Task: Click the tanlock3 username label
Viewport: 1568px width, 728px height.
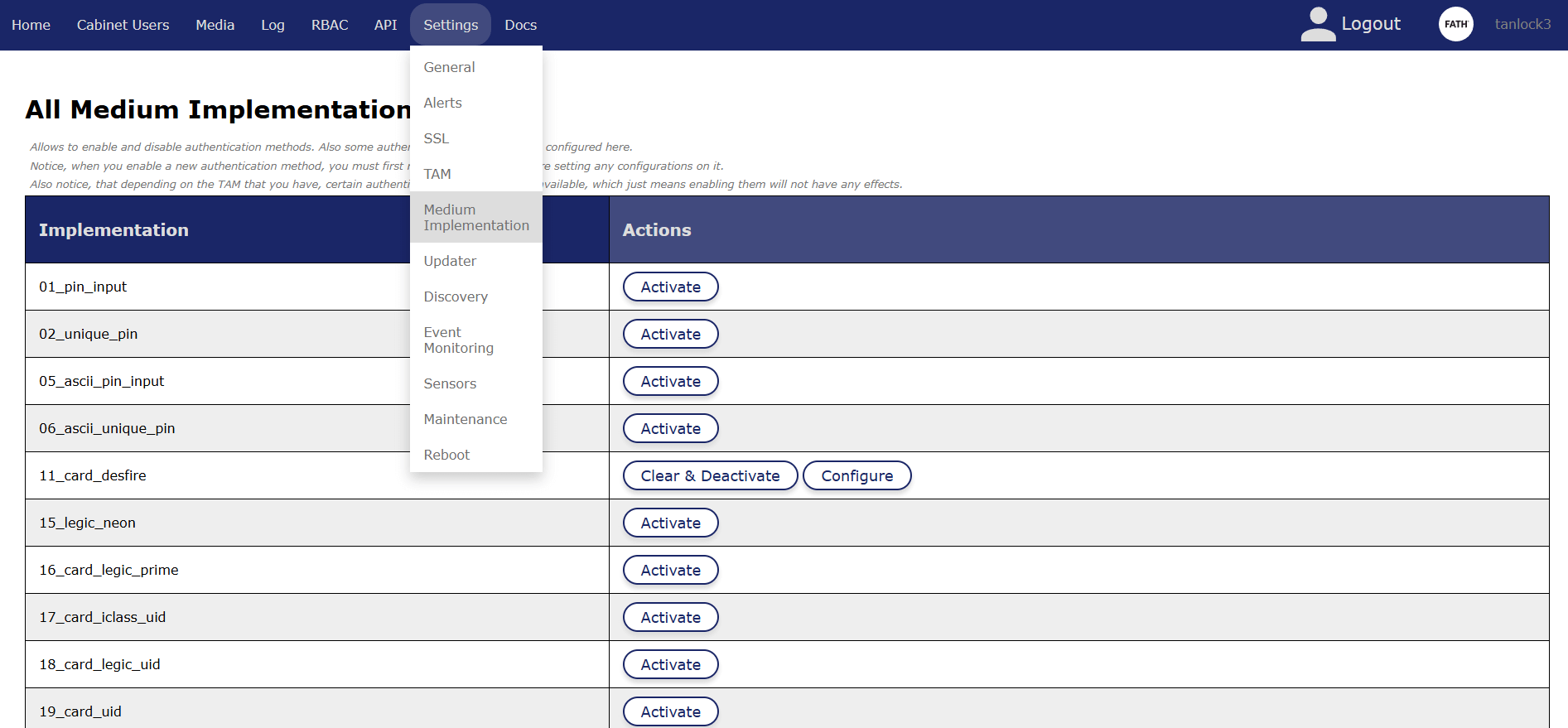Action: [x=1522, y=24]
